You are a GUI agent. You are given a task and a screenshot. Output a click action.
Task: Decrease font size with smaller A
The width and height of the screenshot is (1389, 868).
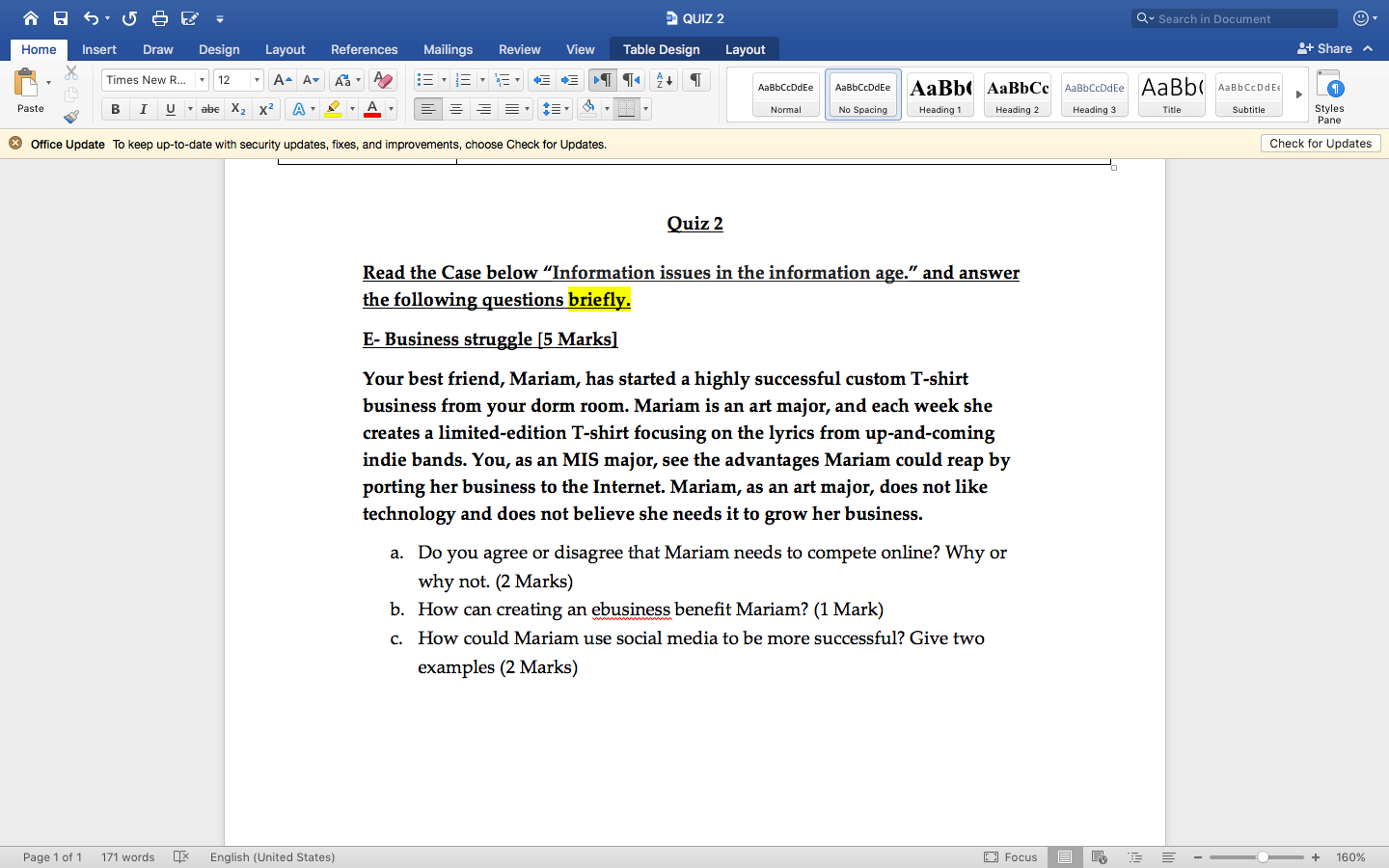[x=311, y=80]
